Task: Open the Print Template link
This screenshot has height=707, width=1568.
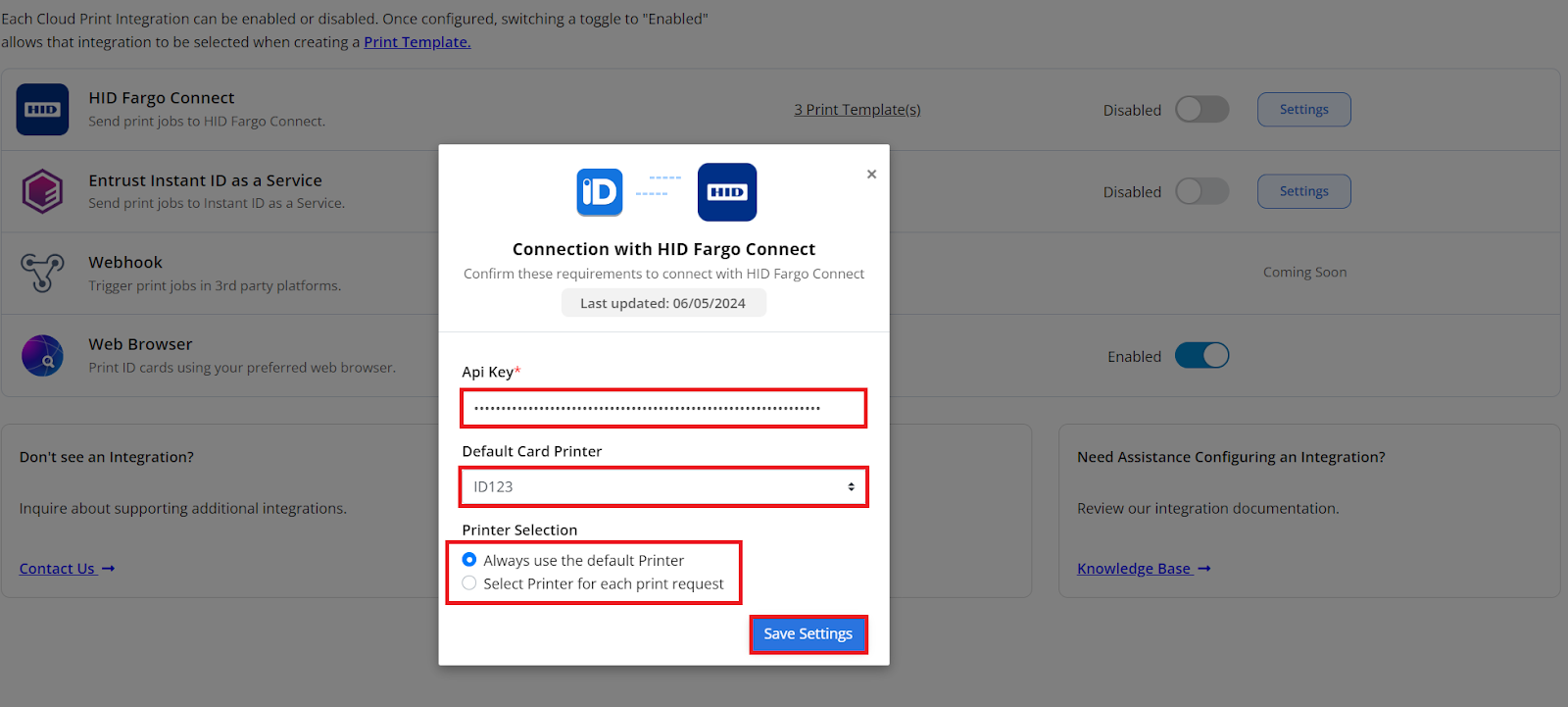Action: (417, 42)
